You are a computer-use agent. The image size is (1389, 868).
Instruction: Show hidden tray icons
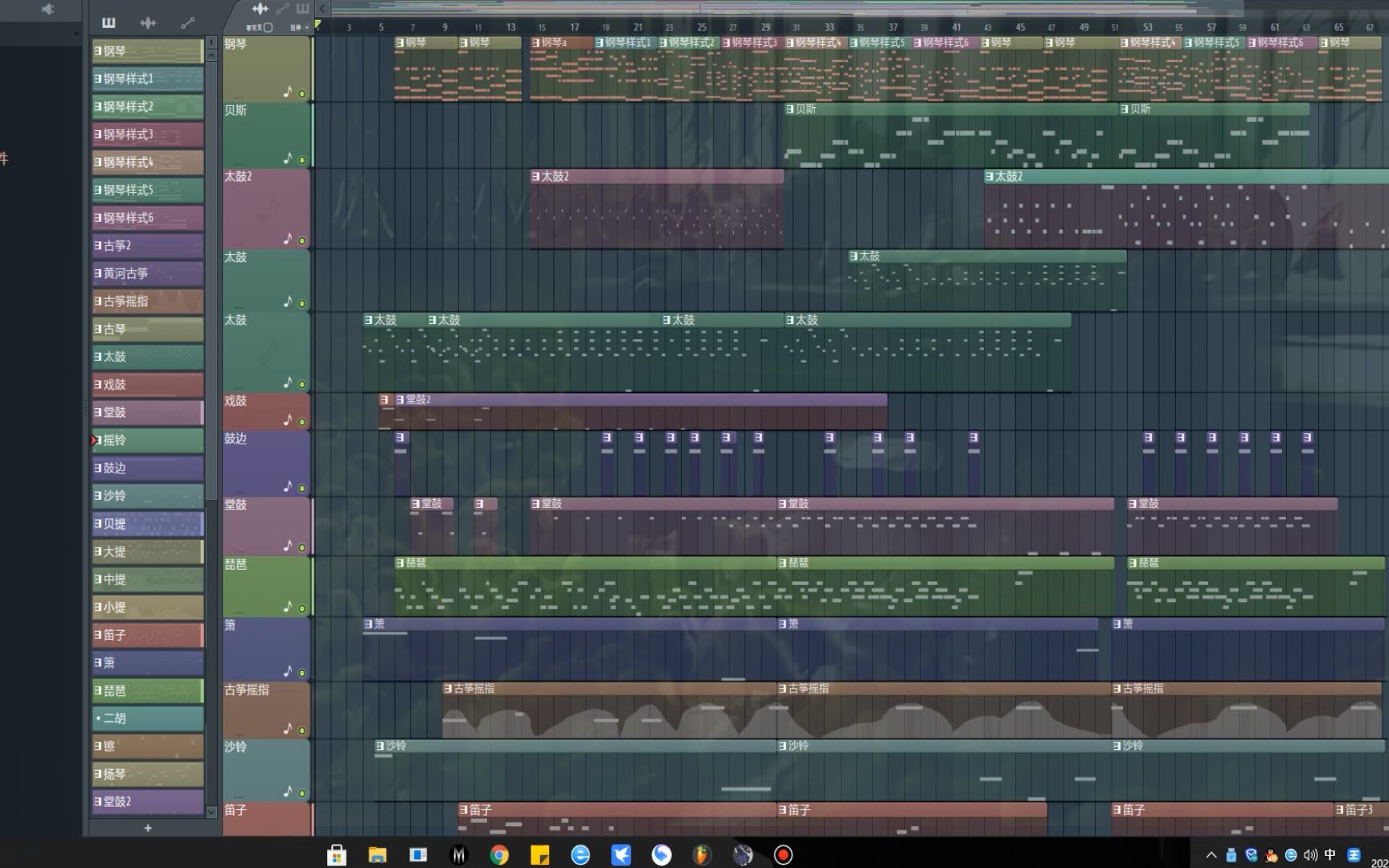point(1211,855)
